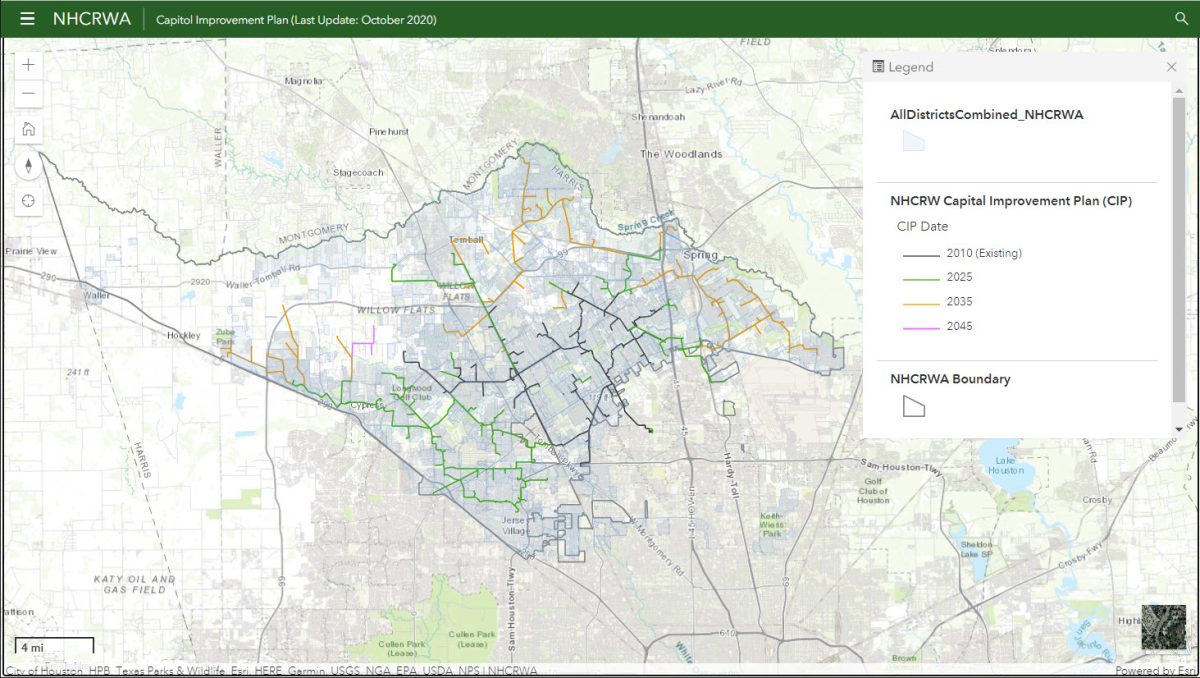Open the hamburger navigation menu

tap(25, 17)
